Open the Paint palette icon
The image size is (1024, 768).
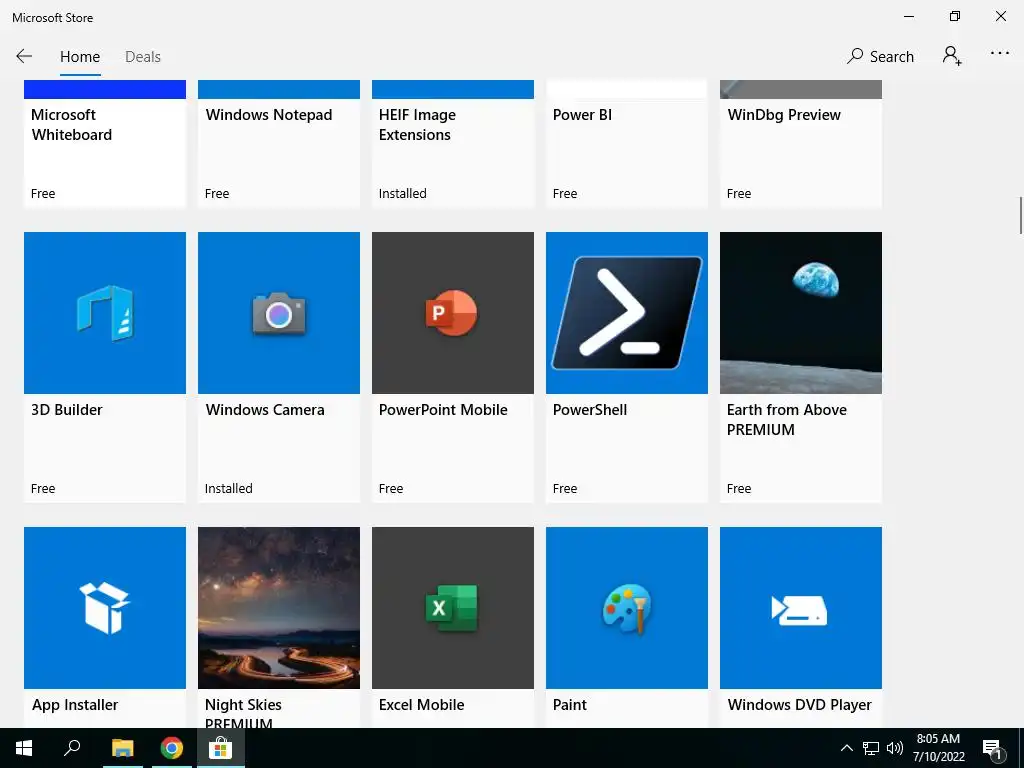point(627,608)
